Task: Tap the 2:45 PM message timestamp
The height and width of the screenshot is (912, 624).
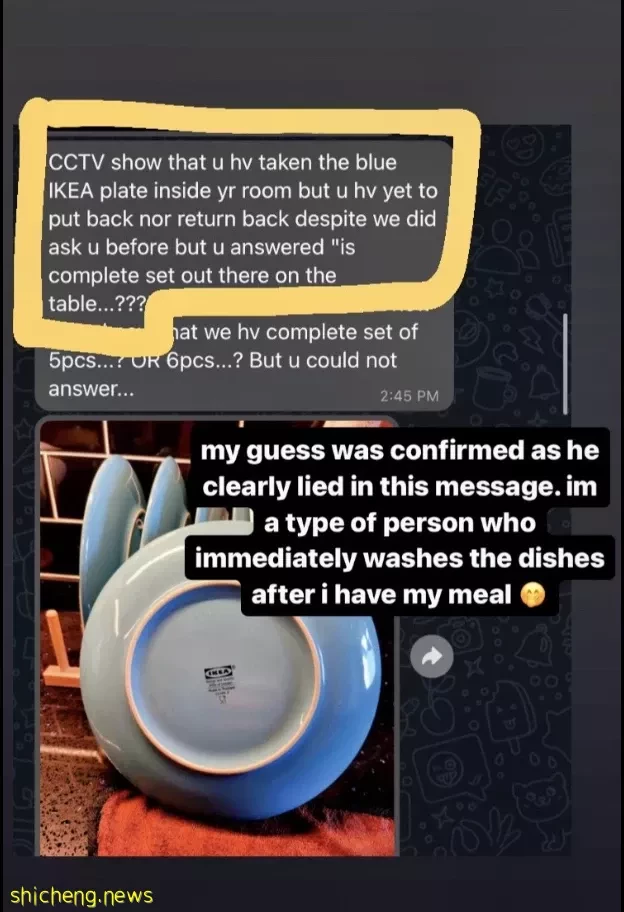Action: click(409, 396)
